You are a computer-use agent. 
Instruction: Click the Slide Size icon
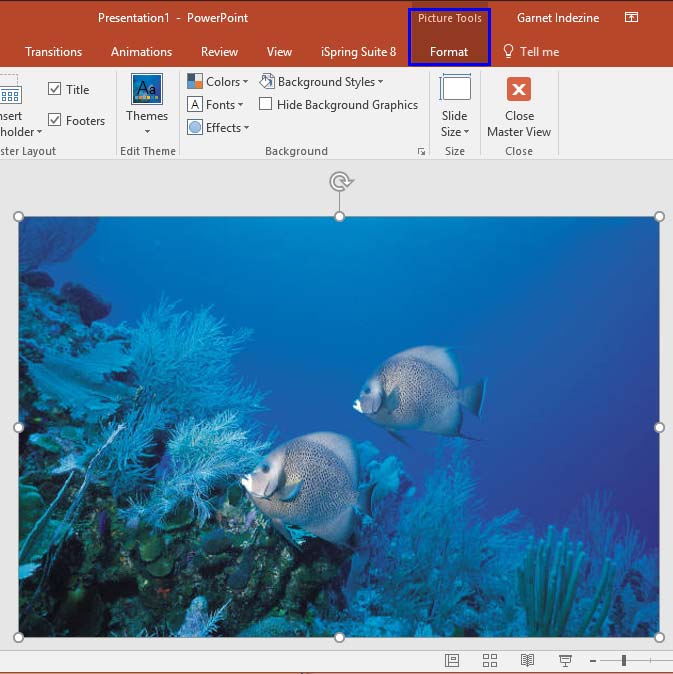click(455, 88)
